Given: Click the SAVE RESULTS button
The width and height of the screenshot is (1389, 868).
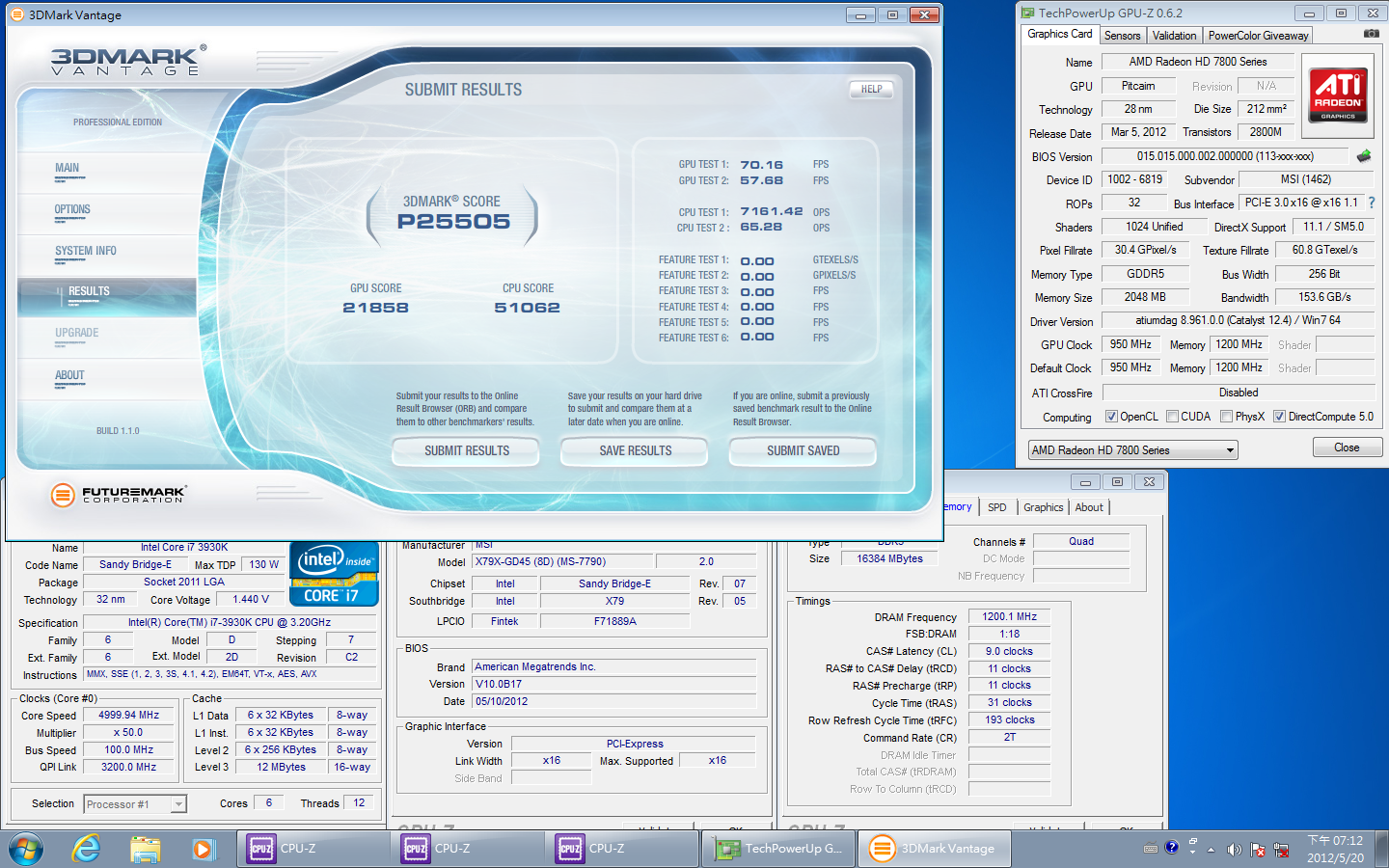Looking at the screenshot, I should (x=635, y=450).
